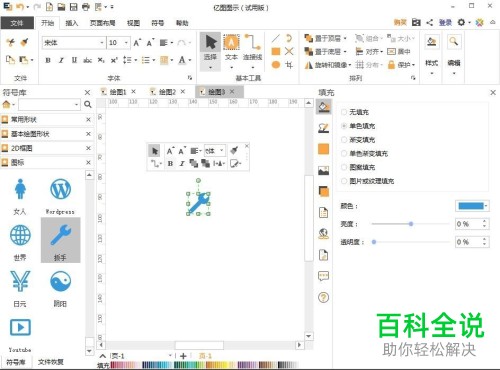Click the blue fill color swatch
The image size is (500, 370).
470,206
